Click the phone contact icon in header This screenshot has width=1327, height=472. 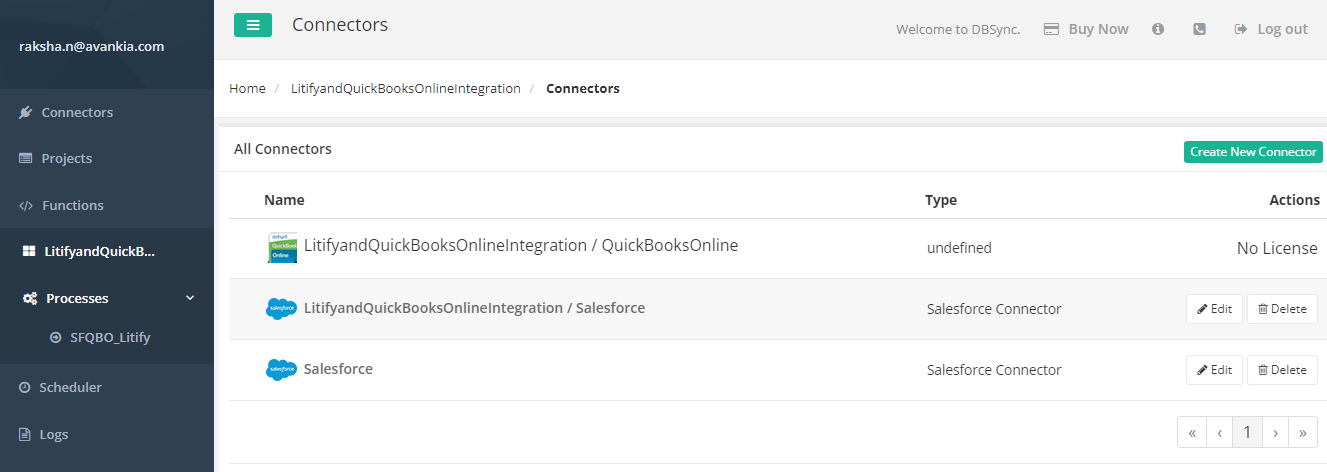1199,29
